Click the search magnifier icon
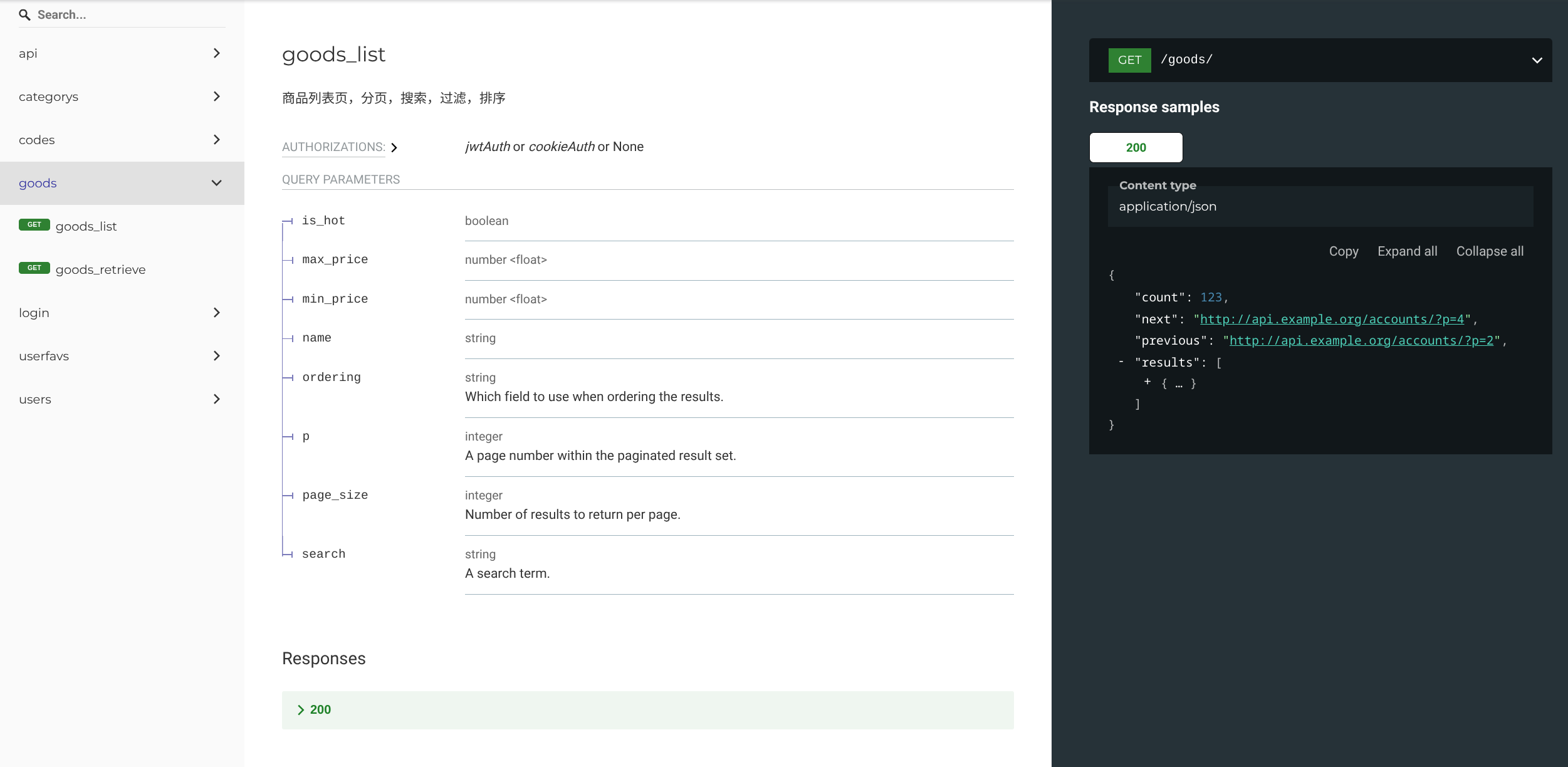This screenshot has height=767, width=1568. pos(24,14)
